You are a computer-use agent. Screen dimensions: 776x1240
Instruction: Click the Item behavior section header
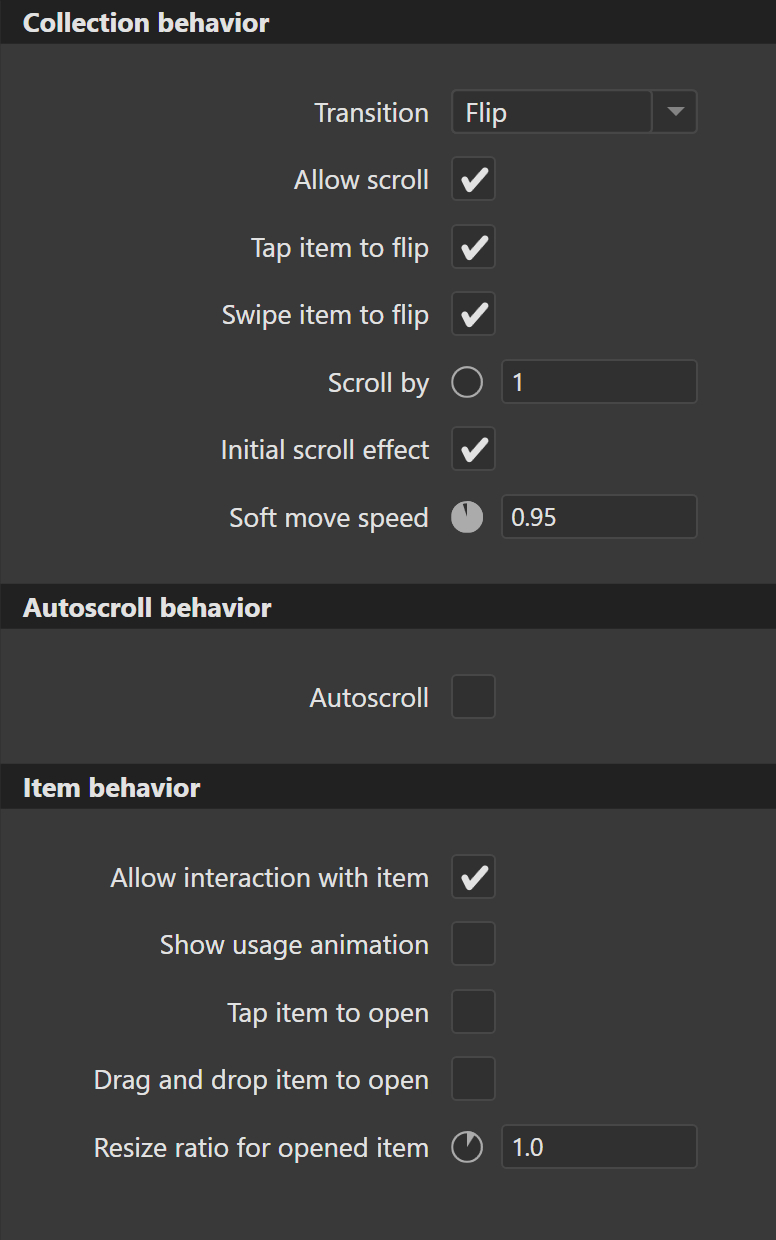click(x=112, y=788)
